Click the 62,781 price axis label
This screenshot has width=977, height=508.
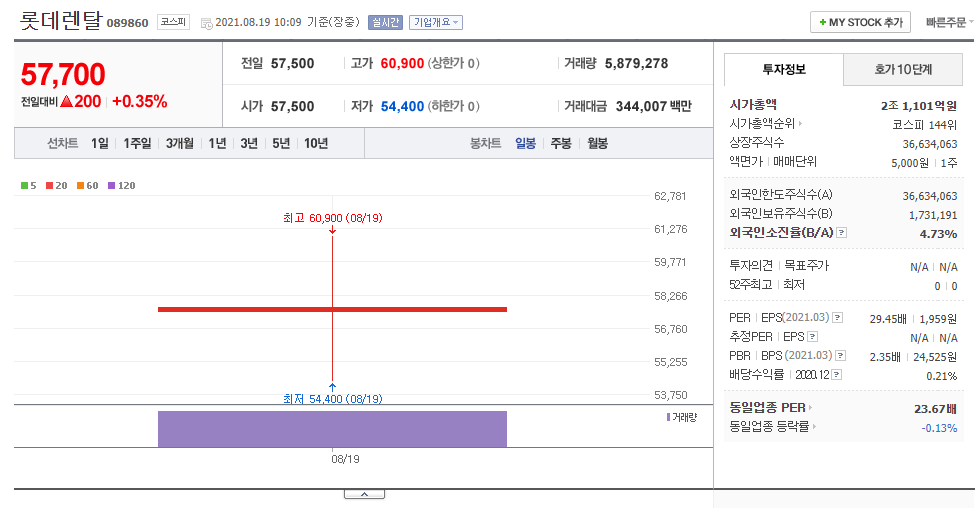670,196
